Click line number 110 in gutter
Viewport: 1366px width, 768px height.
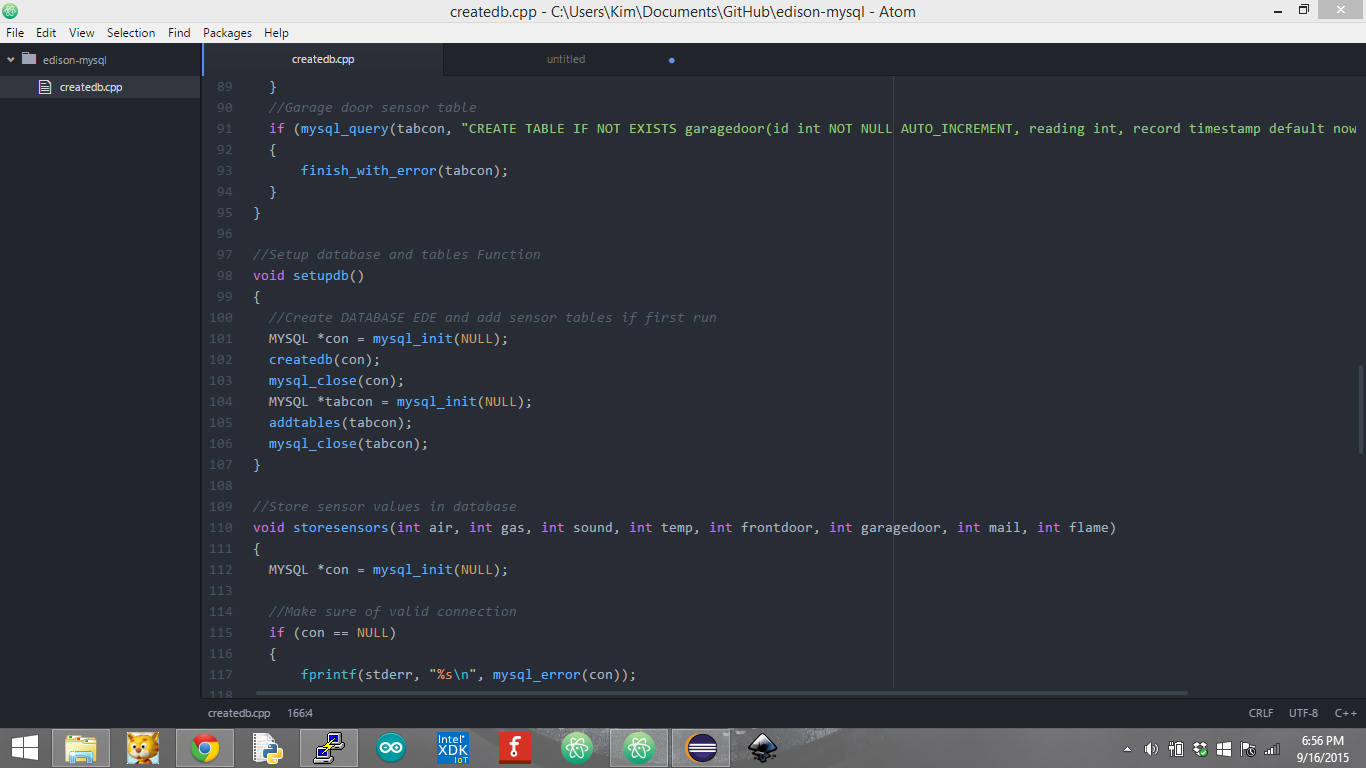point(220,527)
